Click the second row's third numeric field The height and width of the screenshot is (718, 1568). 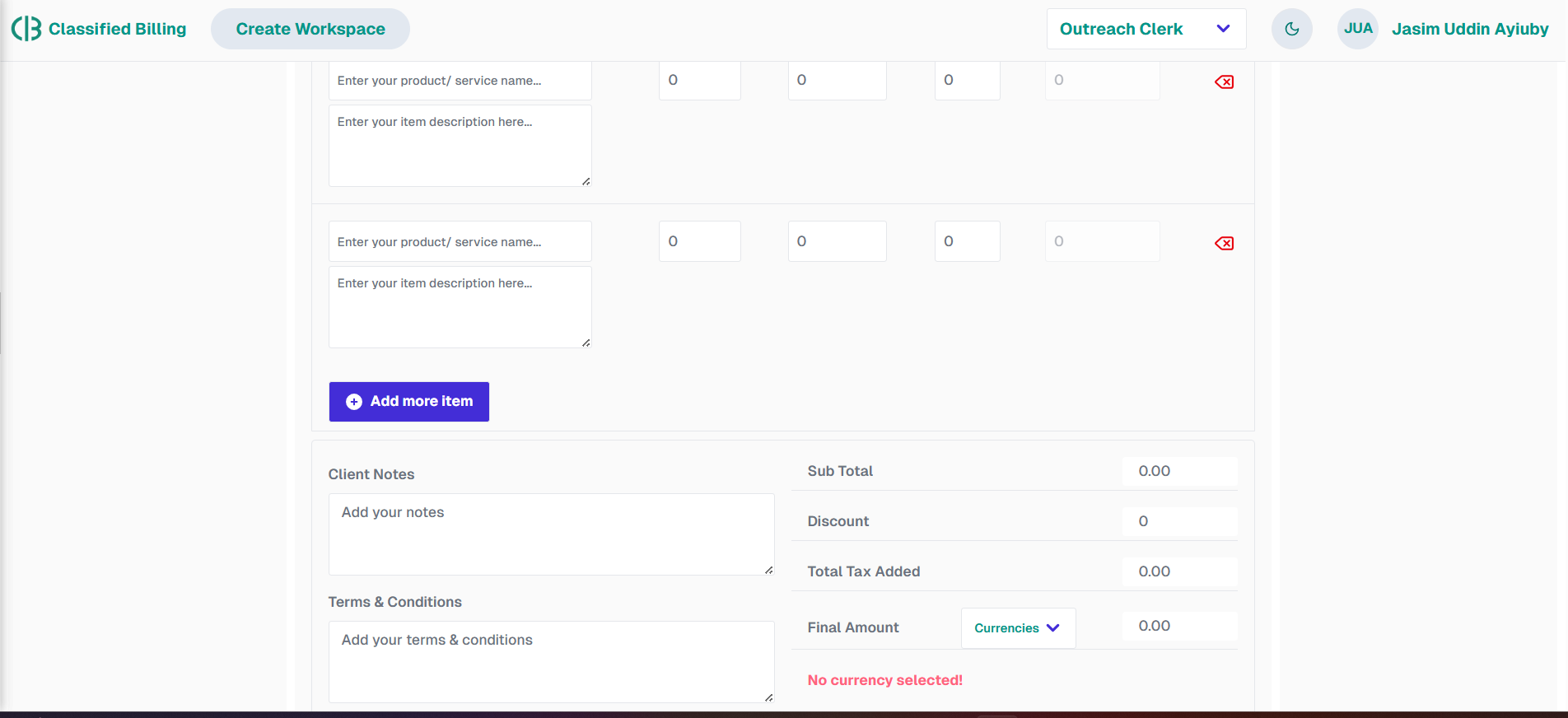coord(967,241)
